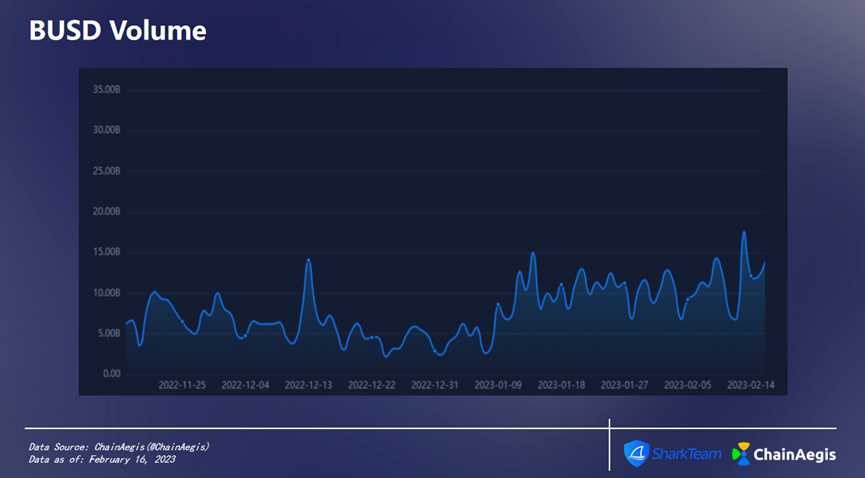
Task: Select the 15.00B y-axis label
Action: pyautogui.click(x=106, y=252)
